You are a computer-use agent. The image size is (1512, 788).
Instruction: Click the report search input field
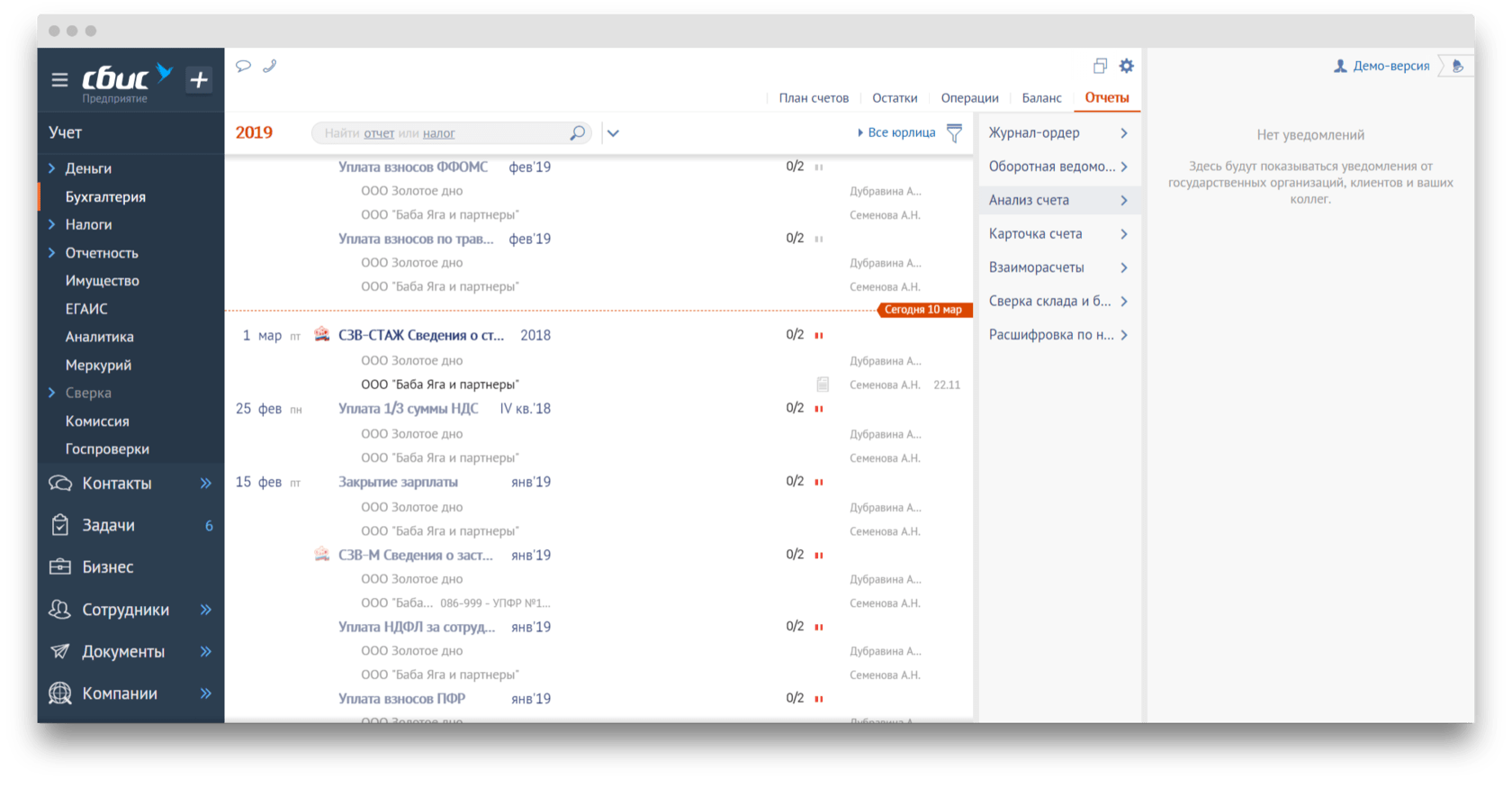[441, 133]
